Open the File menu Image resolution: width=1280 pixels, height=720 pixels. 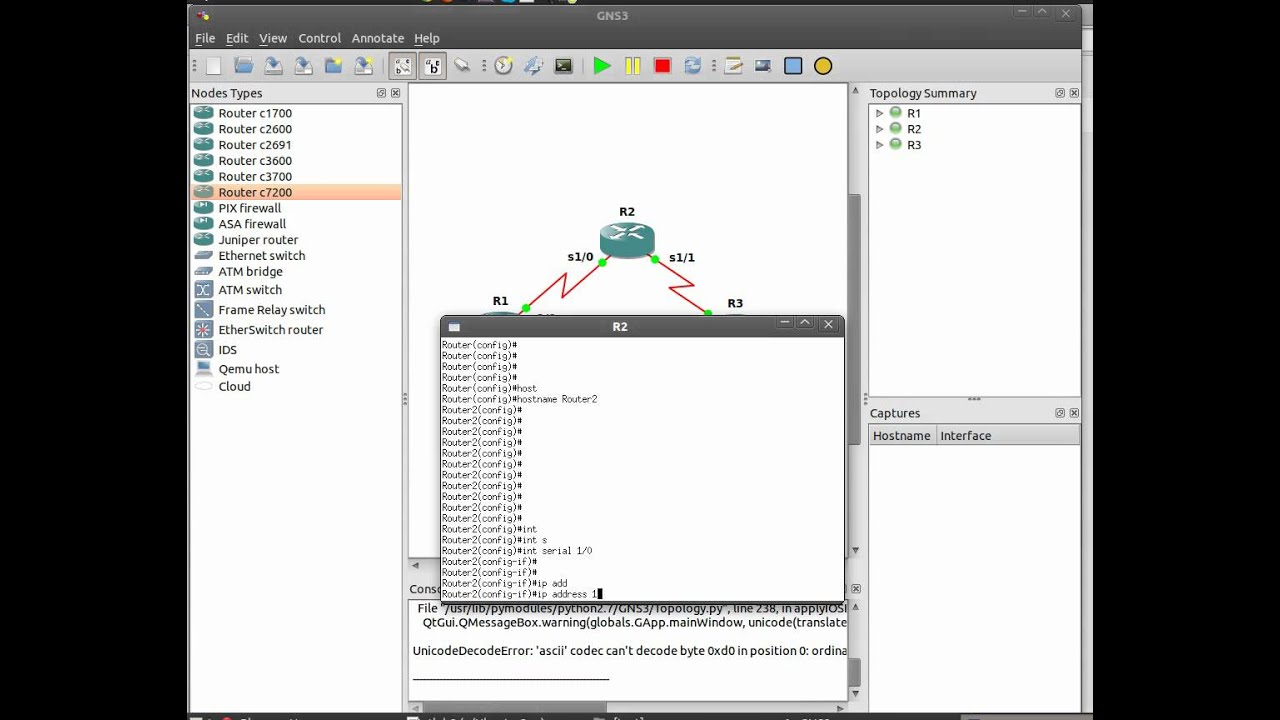point(205,38)
